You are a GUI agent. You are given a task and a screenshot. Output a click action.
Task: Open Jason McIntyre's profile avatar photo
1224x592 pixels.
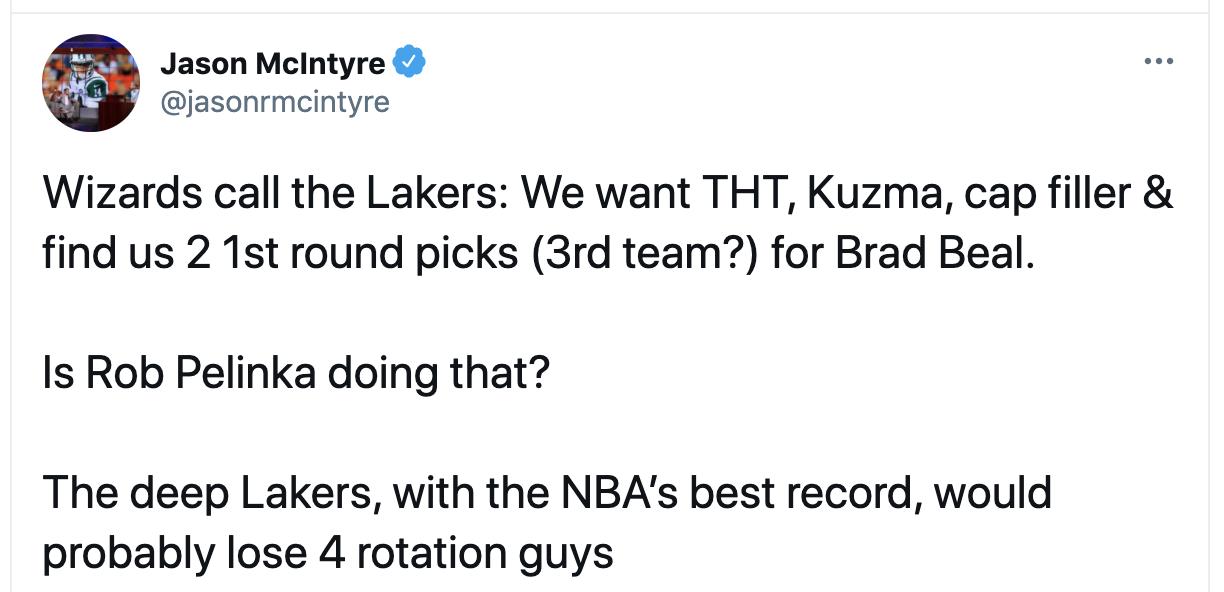pos(91,83)
